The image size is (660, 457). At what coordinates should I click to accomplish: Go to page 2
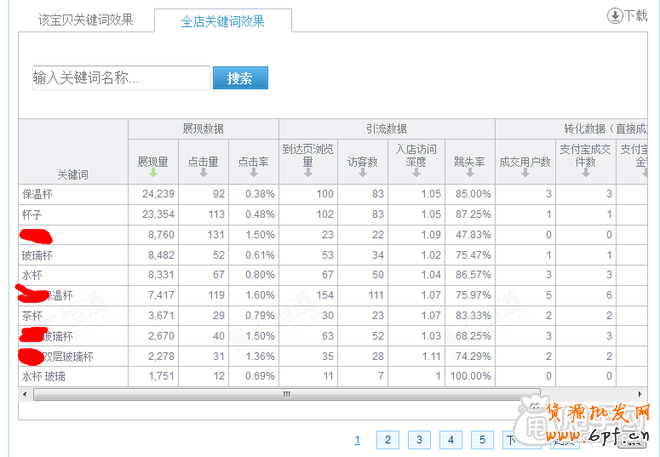tap(388, 440)
